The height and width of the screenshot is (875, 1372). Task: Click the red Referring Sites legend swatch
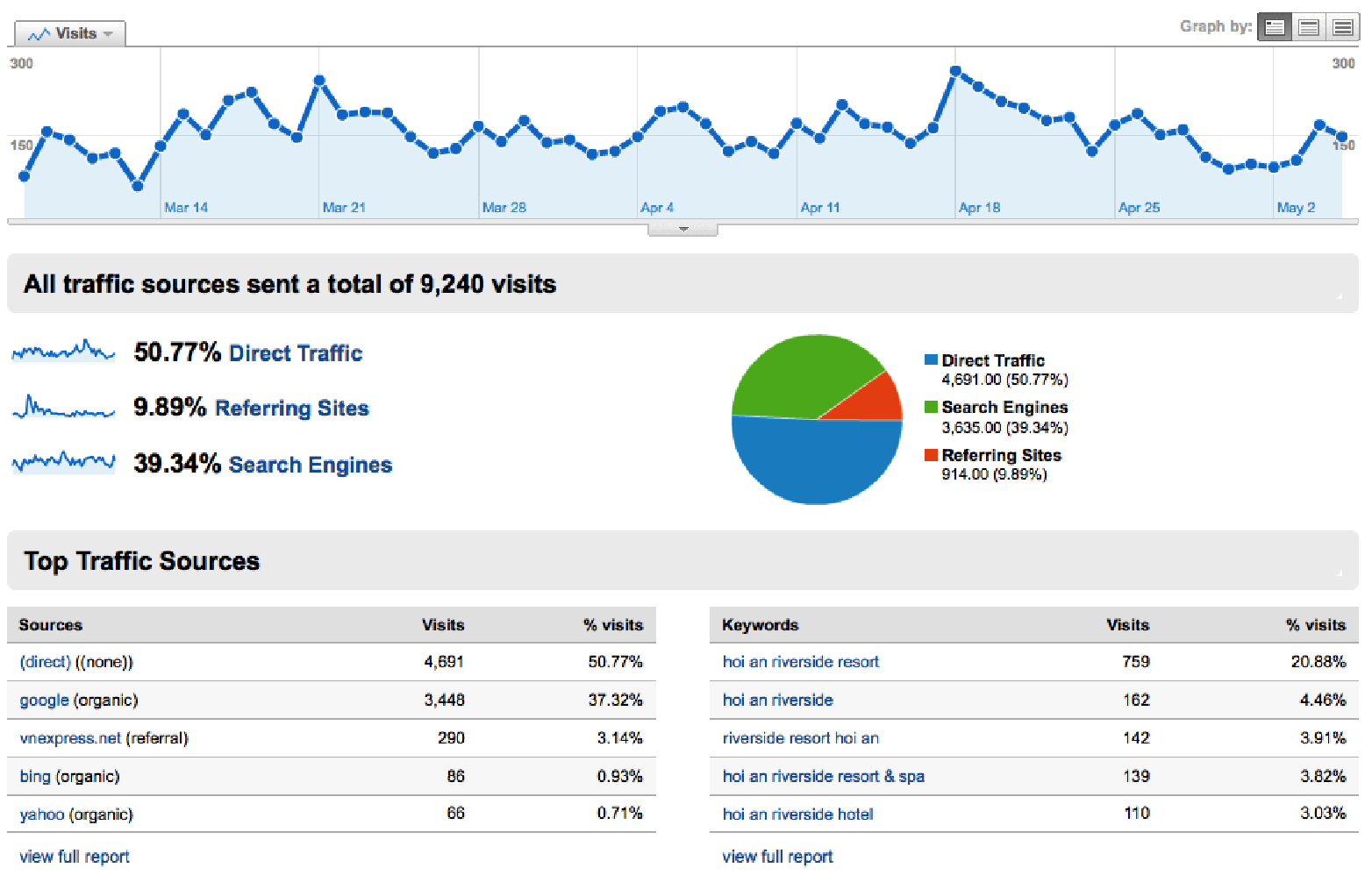coord(931,455)
